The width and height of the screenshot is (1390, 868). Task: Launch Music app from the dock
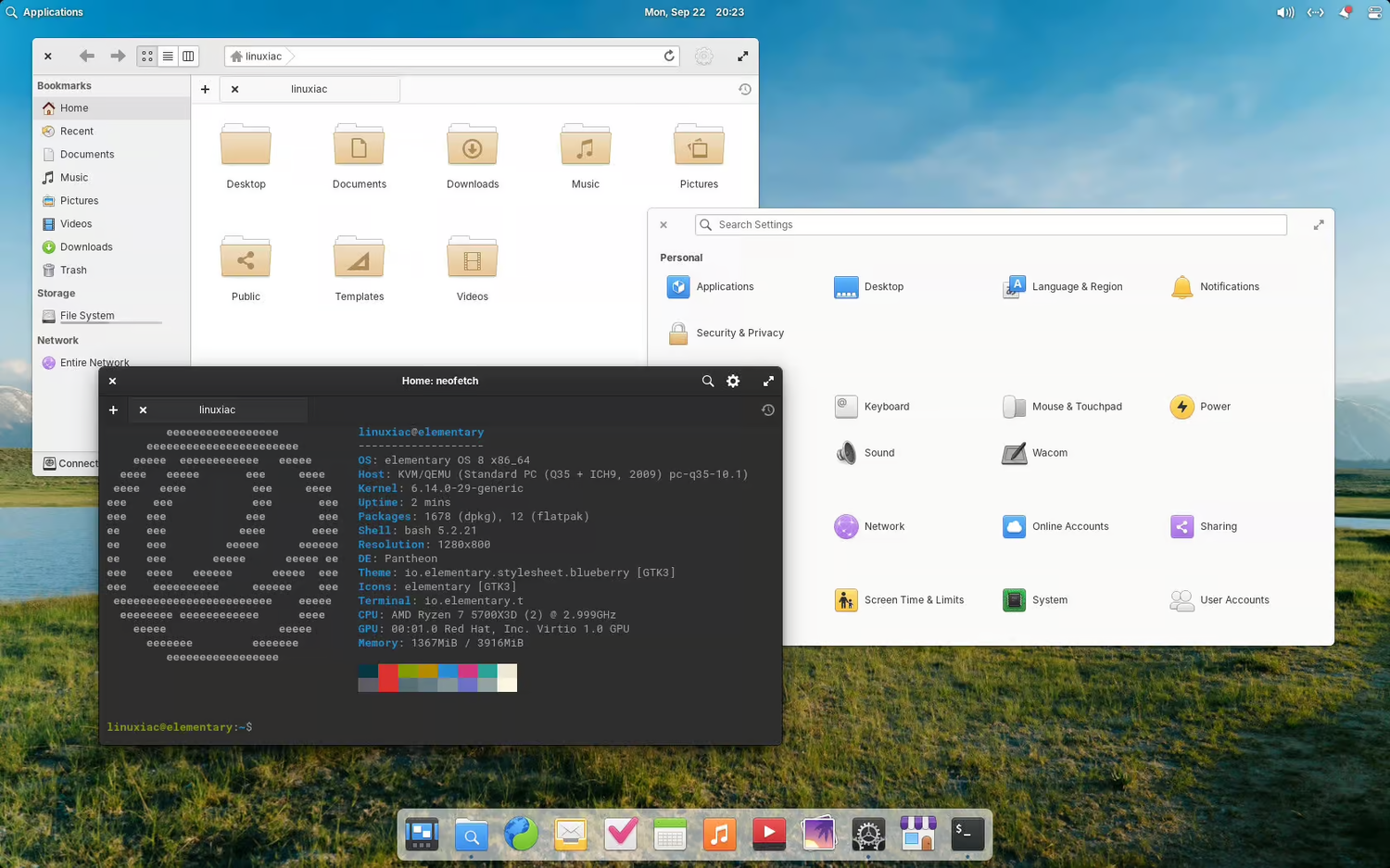click(x=719, y=834)
